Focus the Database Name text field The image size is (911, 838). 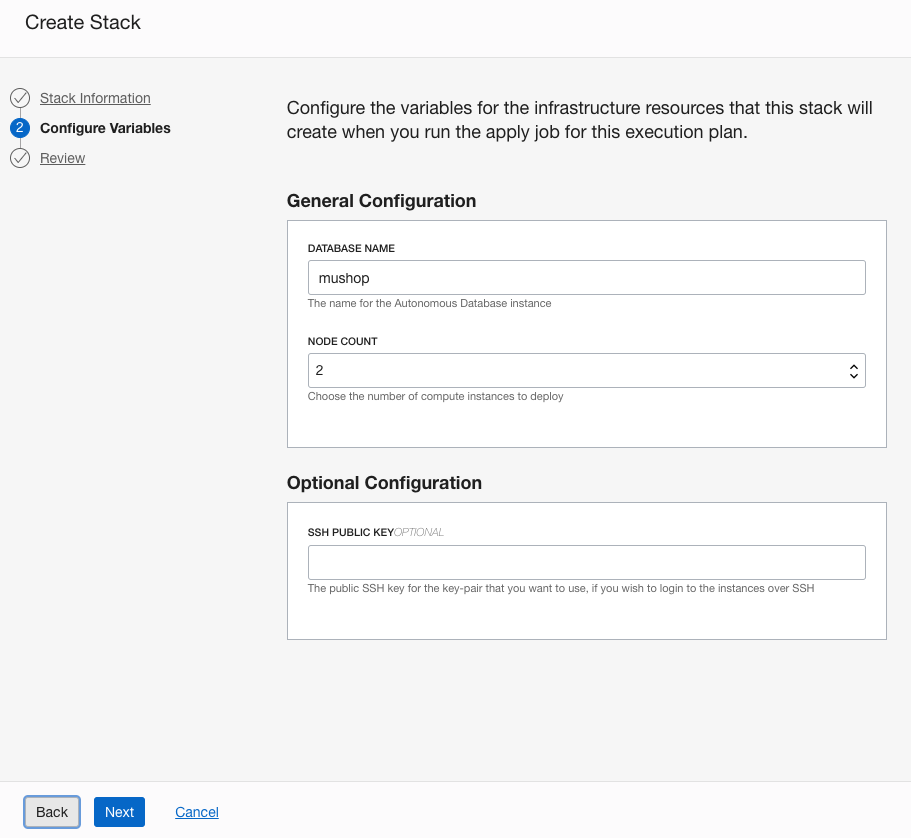click(x=586, y=278)
